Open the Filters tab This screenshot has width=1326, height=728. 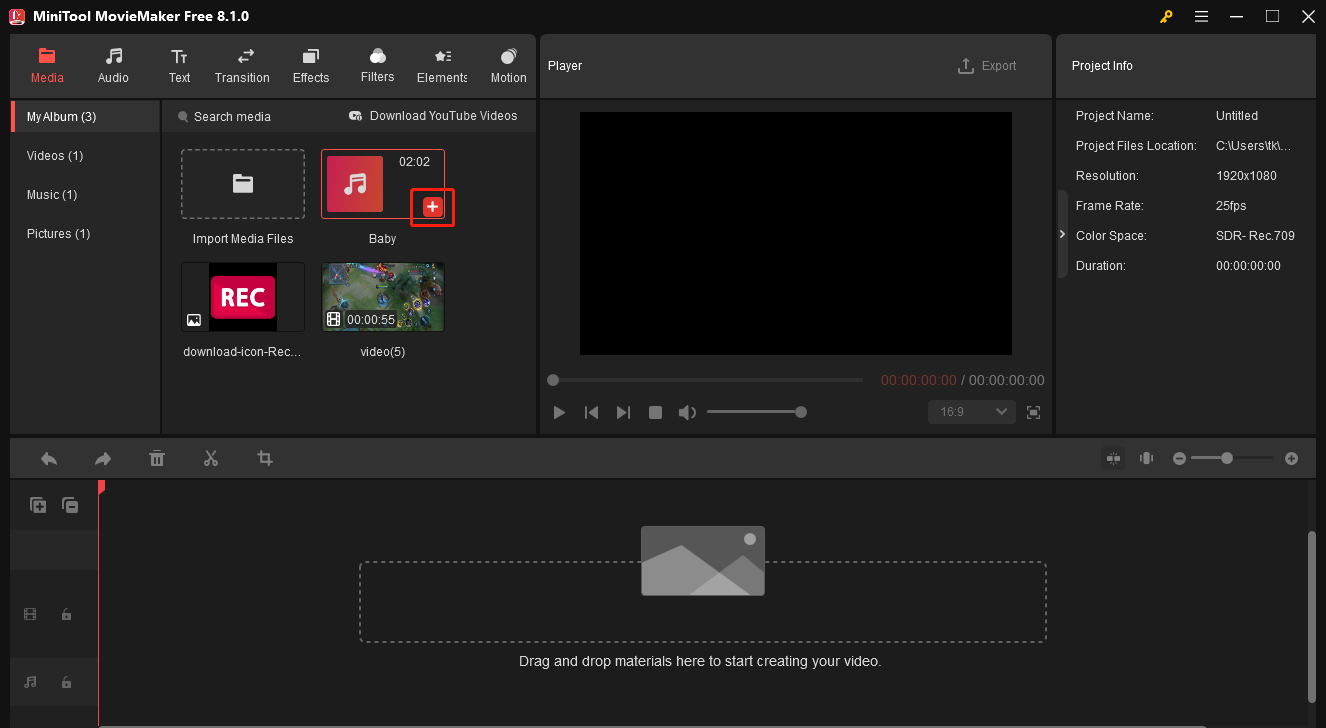point(377,66)
